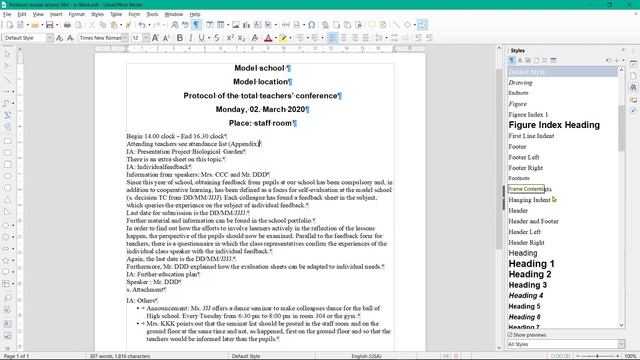Select Hanging Indent style
This screenshot has height=360, width=640.
click(529, 200)
